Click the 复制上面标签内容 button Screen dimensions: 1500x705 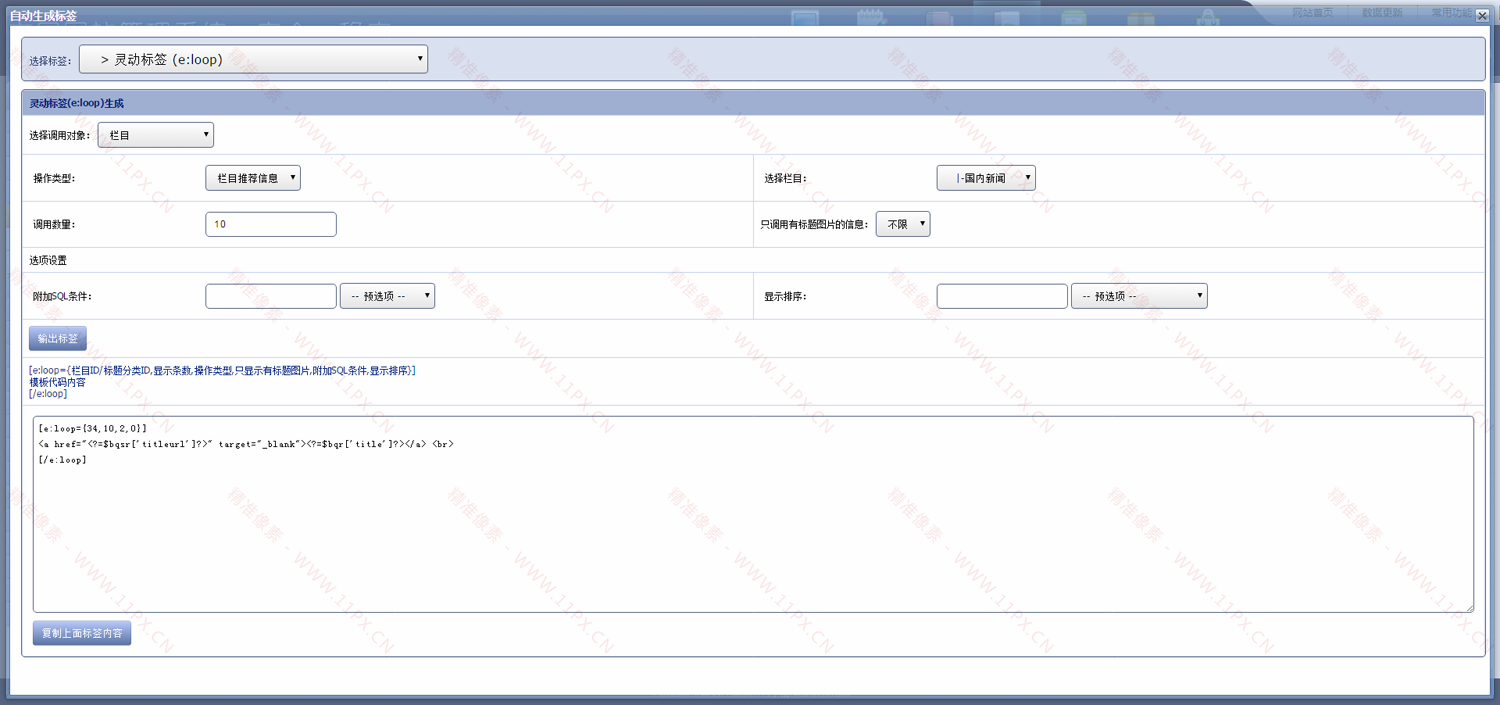82,633
